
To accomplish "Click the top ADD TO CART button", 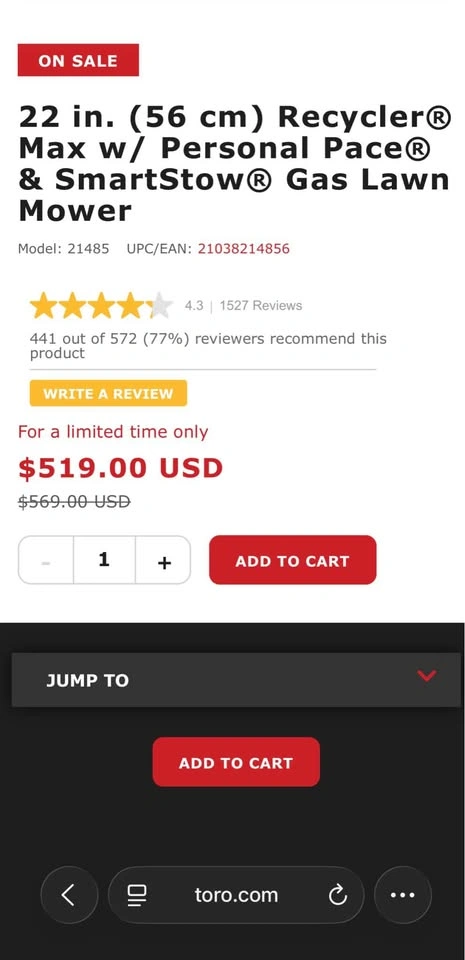I will pyautogui.click(x=292, y=560).
